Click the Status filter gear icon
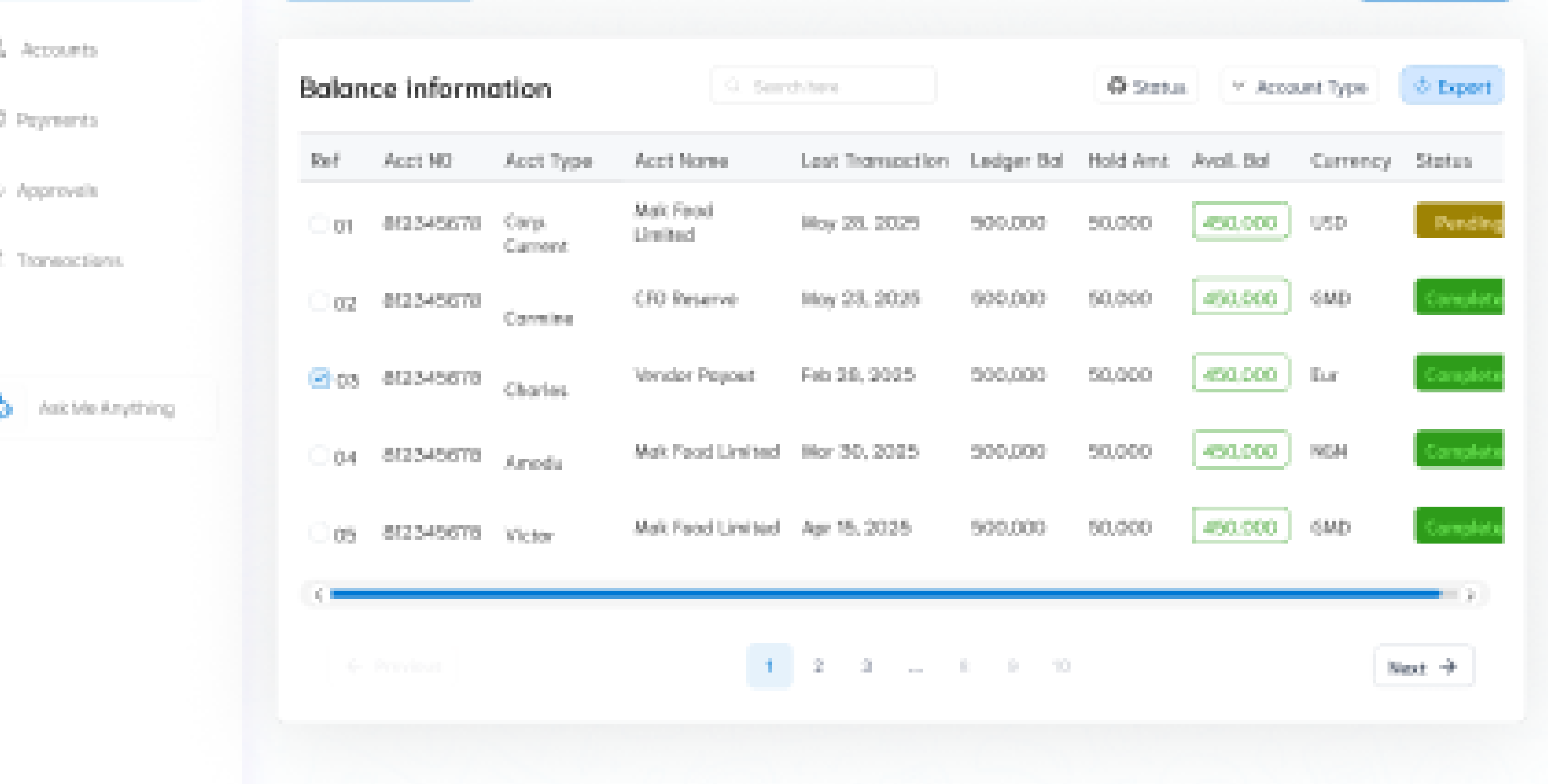Image resolution: width=1548 pixels, height=784 pixels. (x=1116, y=85)
